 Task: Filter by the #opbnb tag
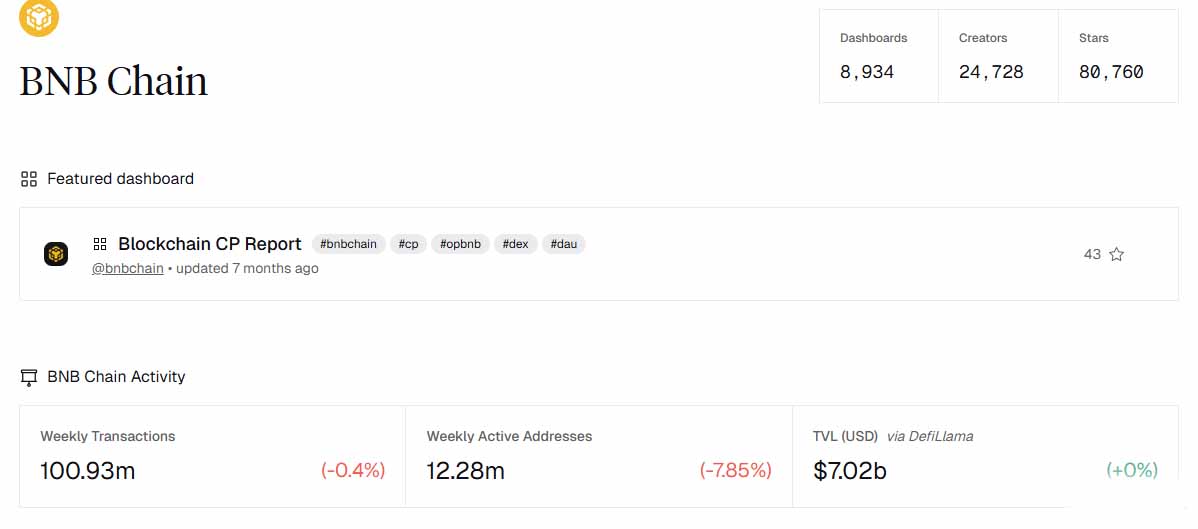coord(460,244)
